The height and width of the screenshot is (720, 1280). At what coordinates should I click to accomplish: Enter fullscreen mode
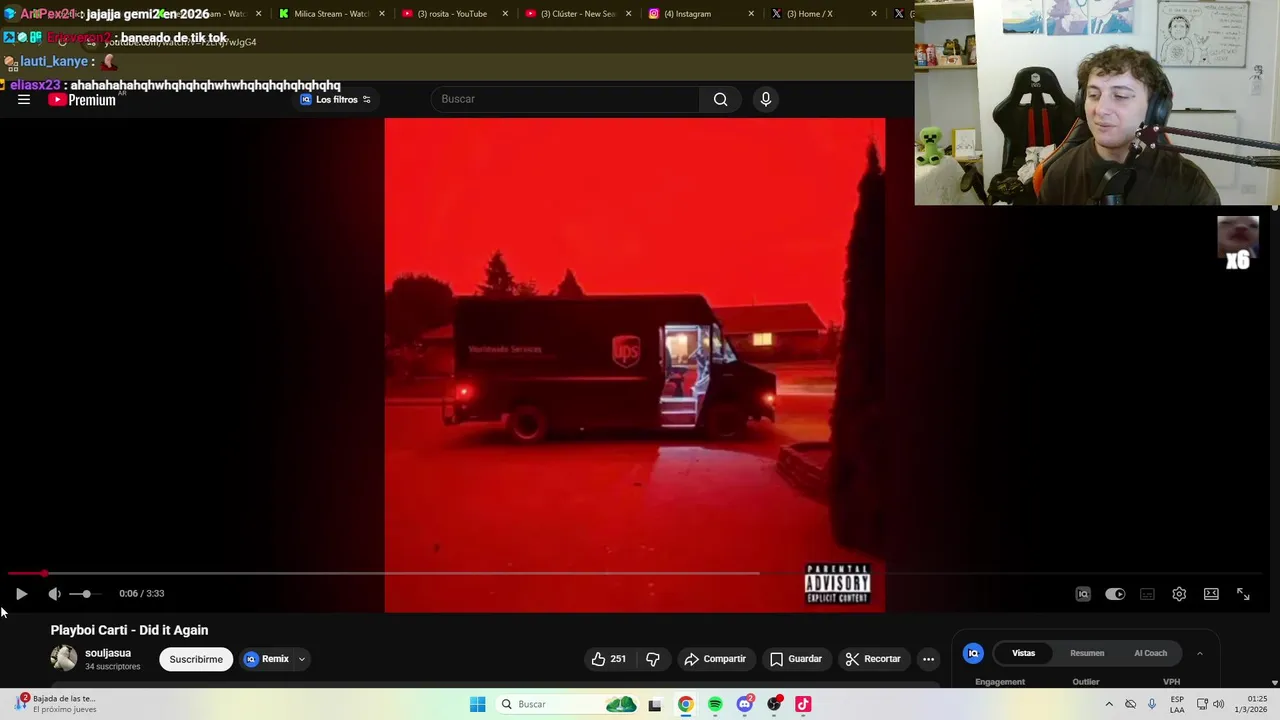pos(1243,594)
